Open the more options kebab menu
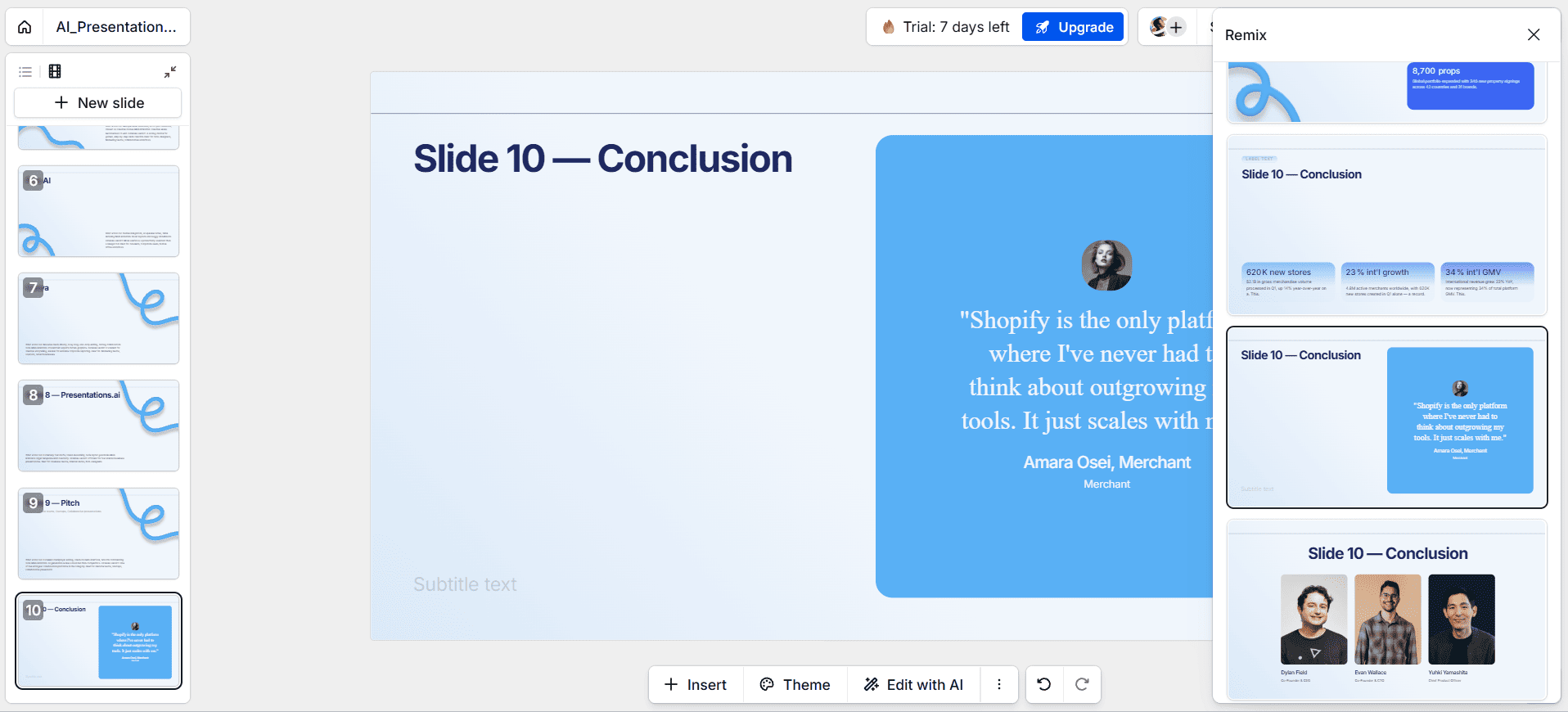 [999, 685]
